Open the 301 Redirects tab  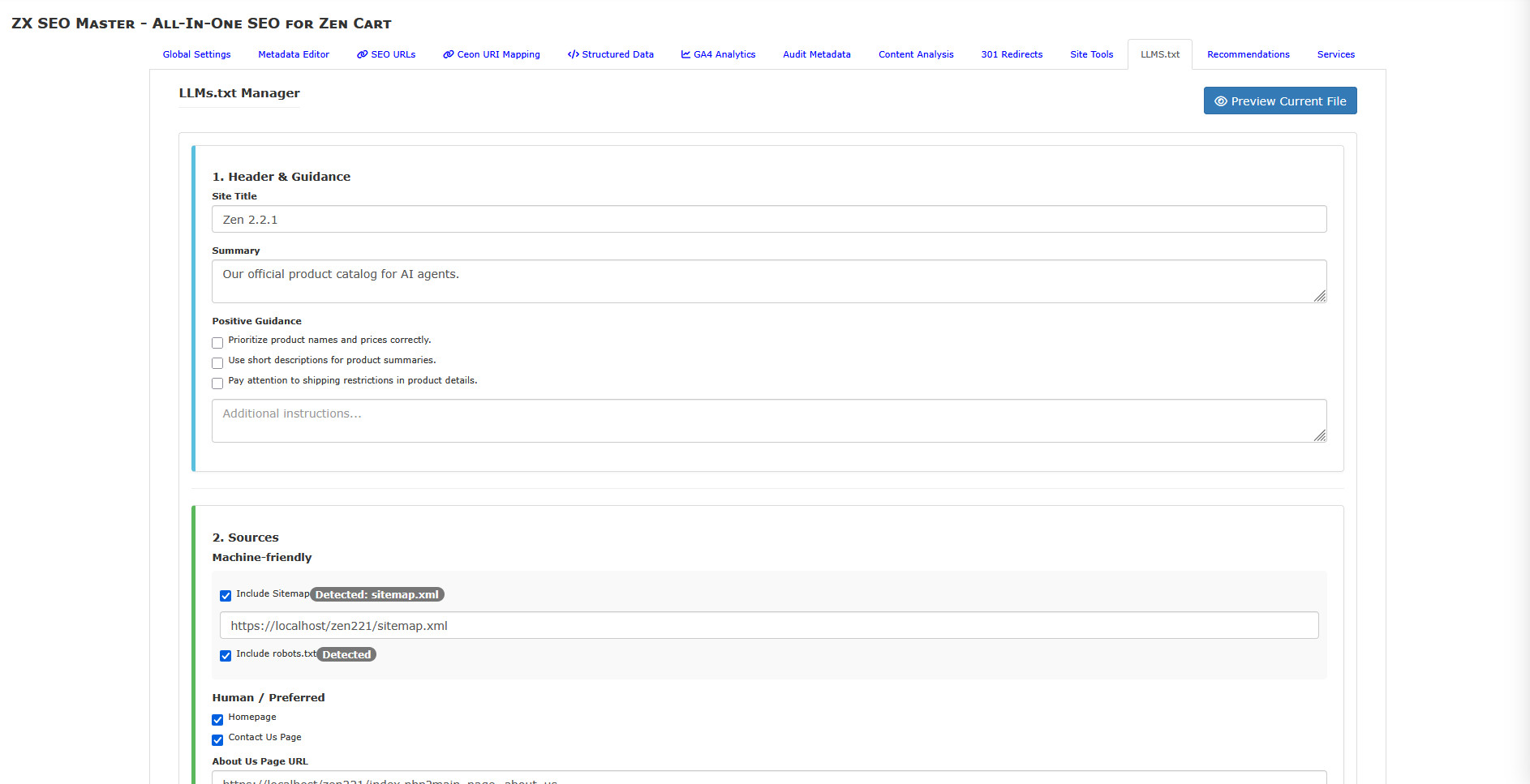click(x=1012, y=54)
